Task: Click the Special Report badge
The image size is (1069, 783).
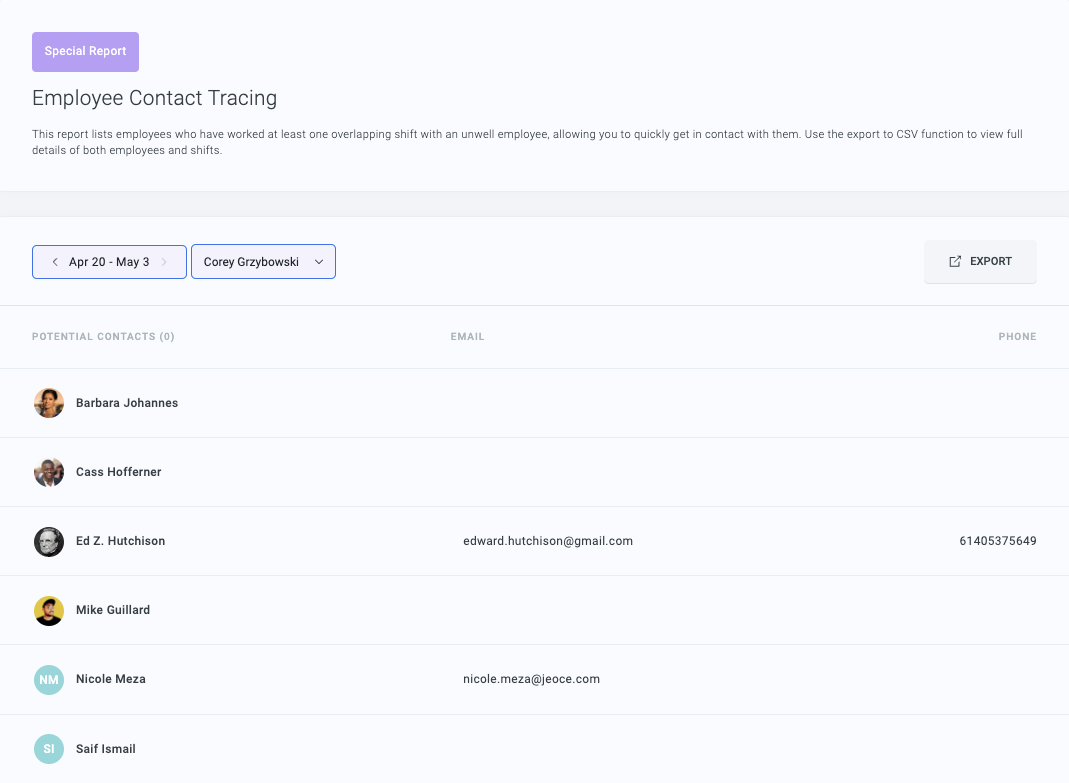Action: pos(85,52)
